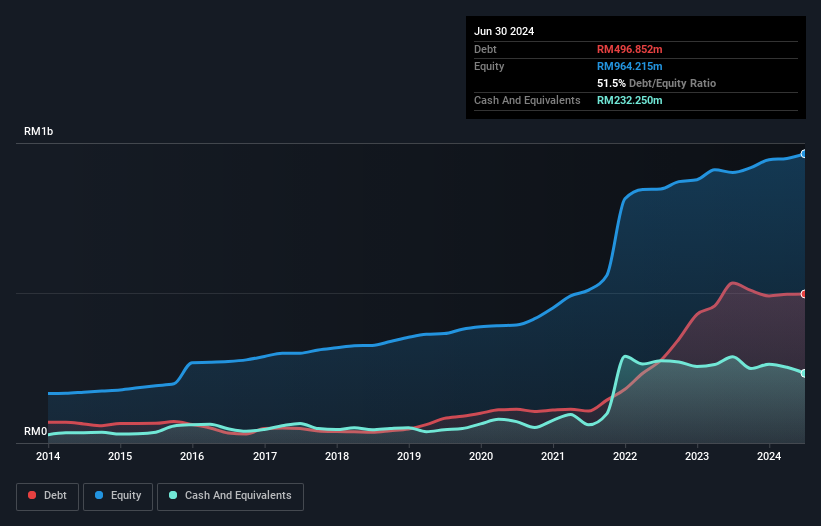821x526 pixels.
Task: Toggle Cash And Equivalents legend button
Action: pos(230,496)
